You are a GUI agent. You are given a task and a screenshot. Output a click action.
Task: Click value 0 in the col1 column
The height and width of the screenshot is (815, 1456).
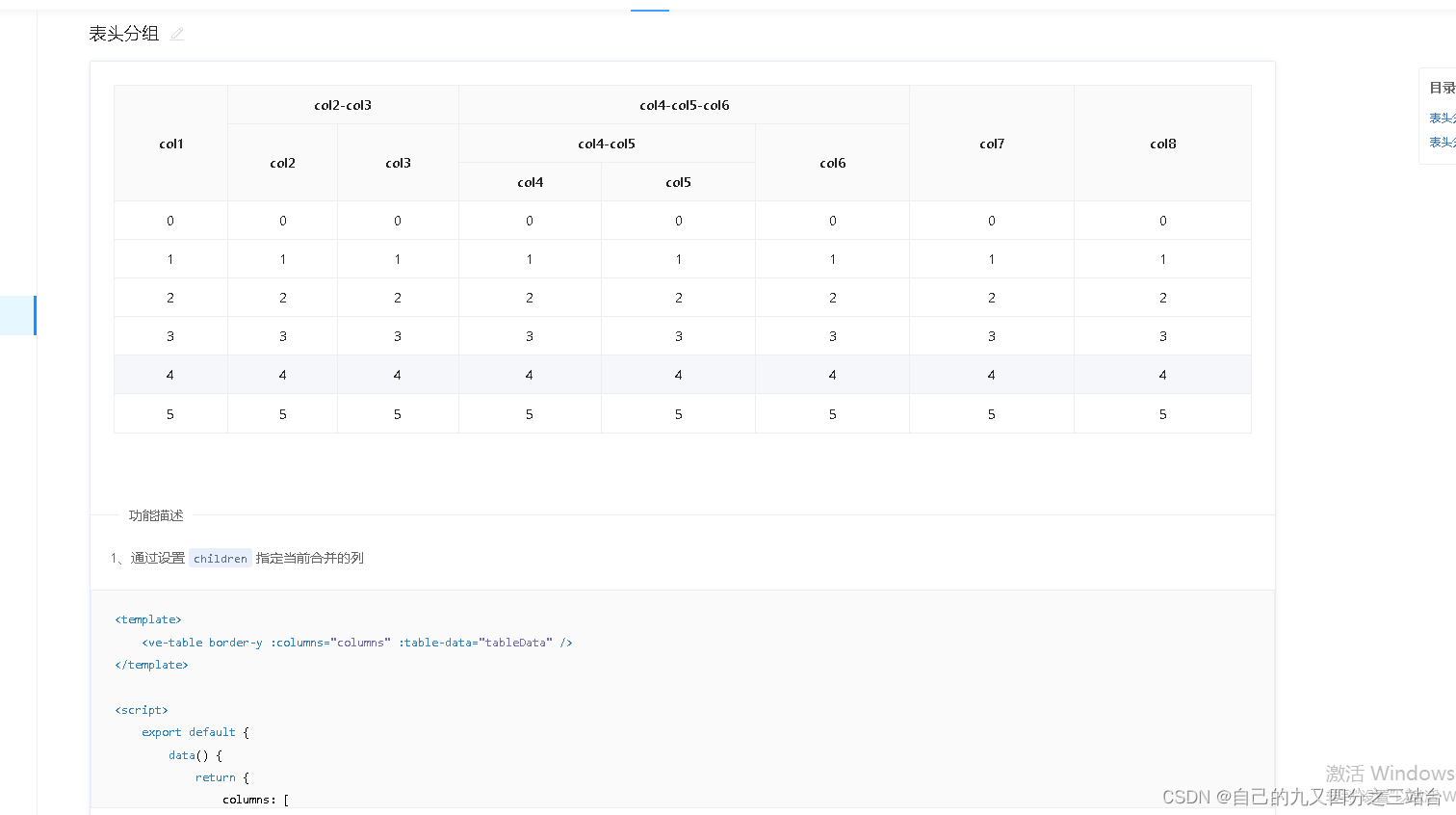pyautogui.click(x=170, y=221)
